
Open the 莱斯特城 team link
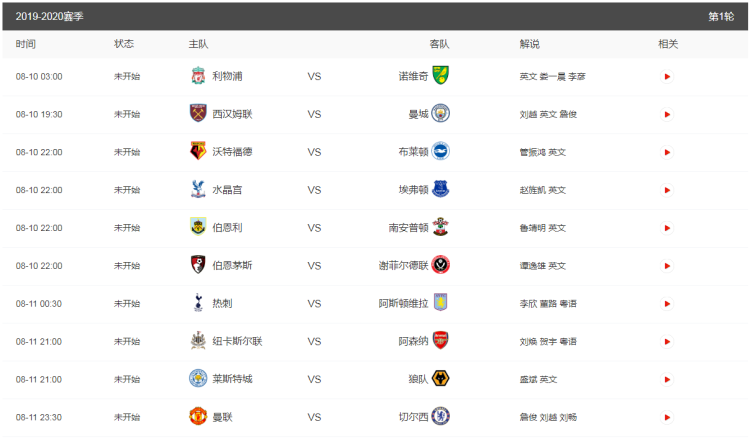(x=232, y=379)
